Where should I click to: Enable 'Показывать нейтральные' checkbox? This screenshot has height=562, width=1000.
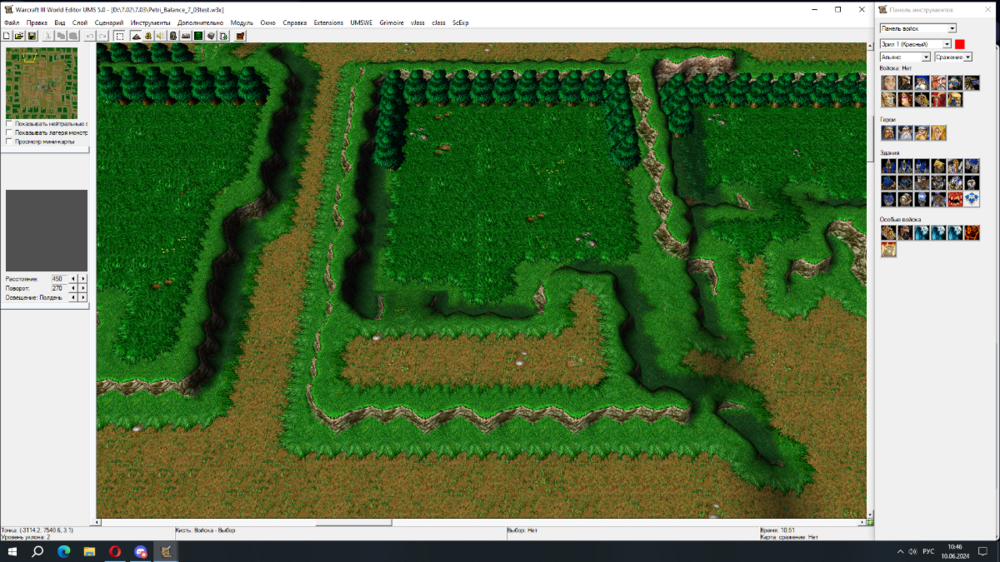tap(9, 124)
